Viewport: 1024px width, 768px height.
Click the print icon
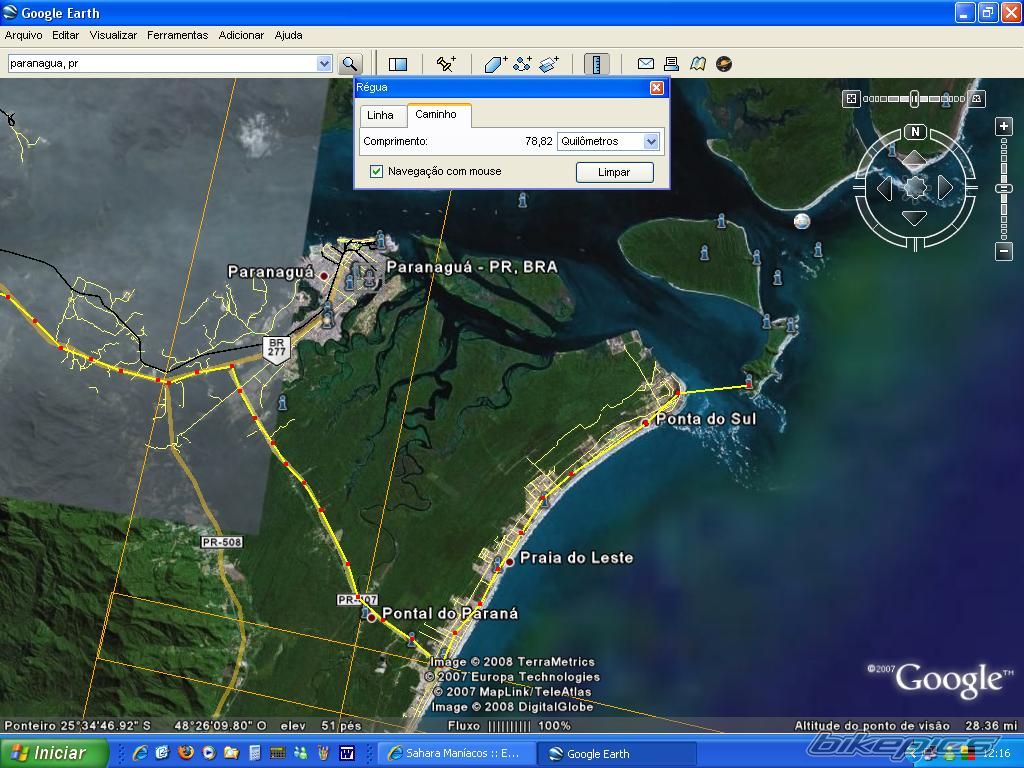pos(671,64)
